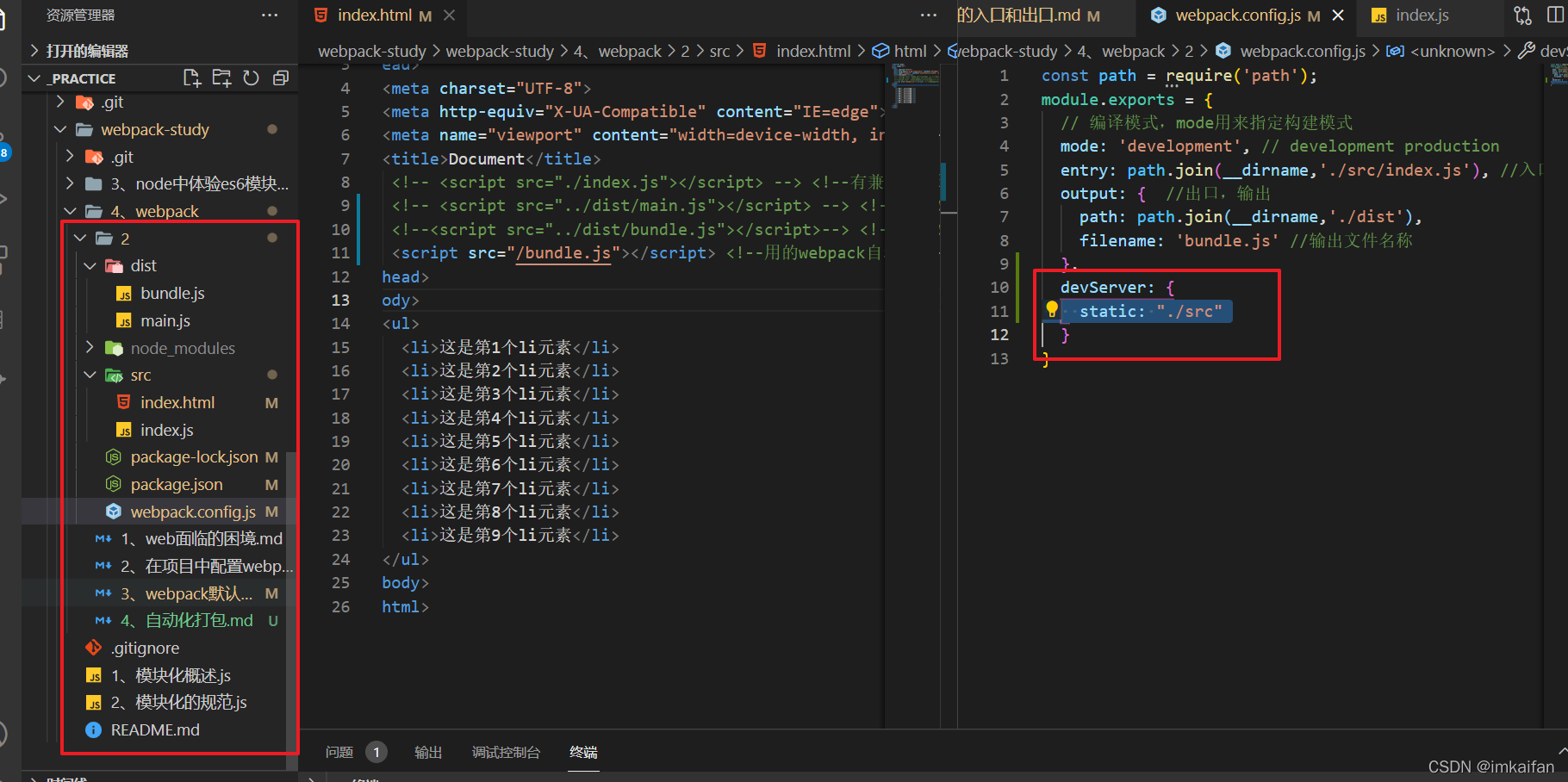Click the New File icon in explorer header

192,78
